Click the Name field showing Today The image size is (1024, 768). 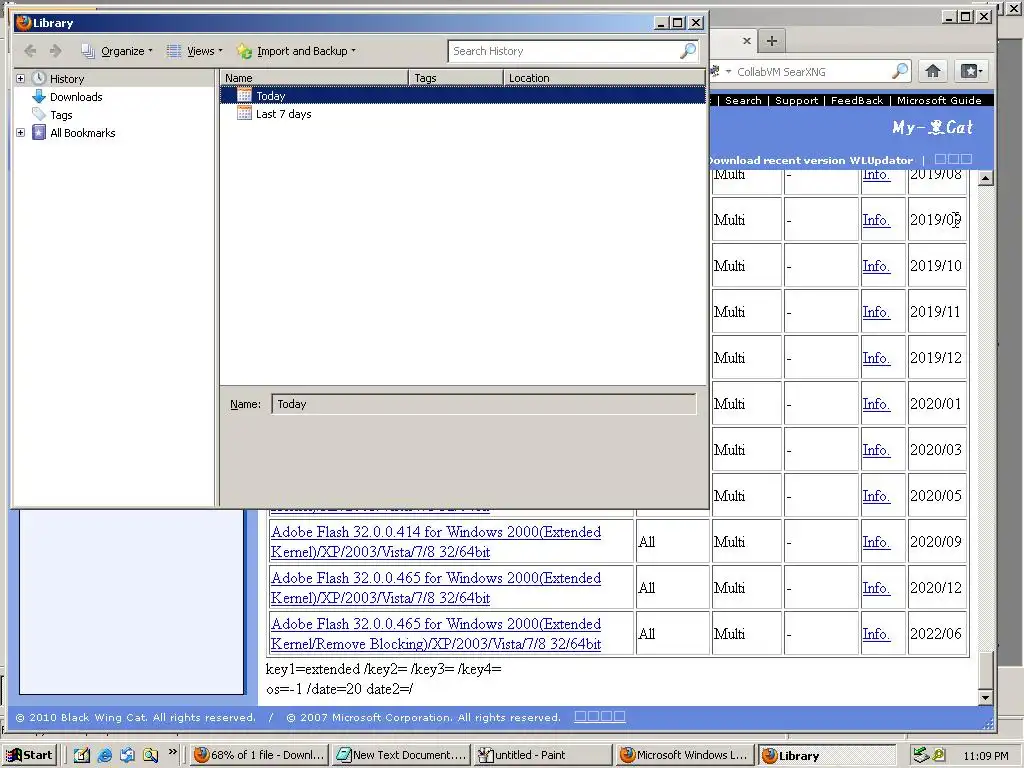tap(483, 404)
